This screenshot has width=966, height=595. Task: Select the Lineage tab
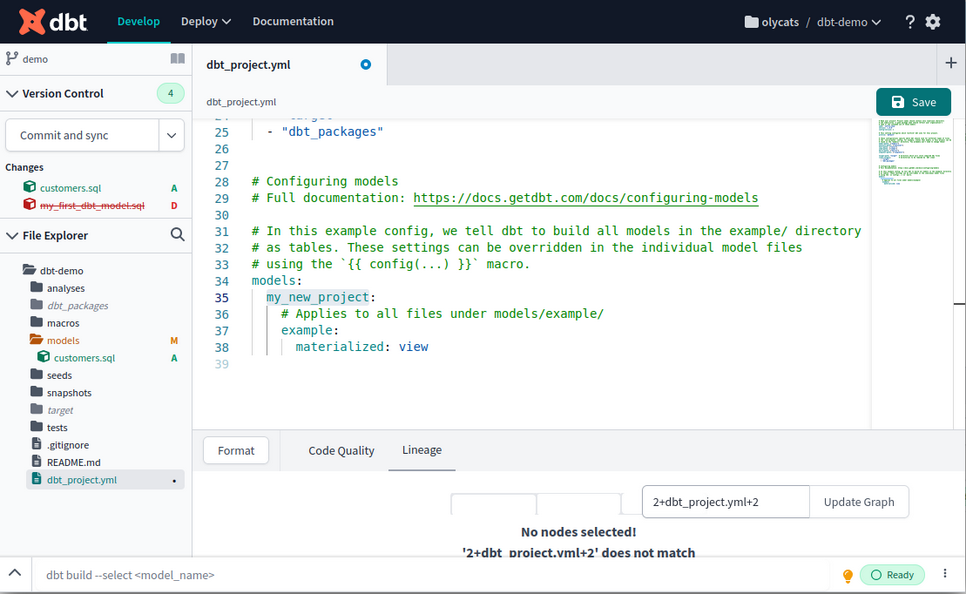(x=422, y=450)
